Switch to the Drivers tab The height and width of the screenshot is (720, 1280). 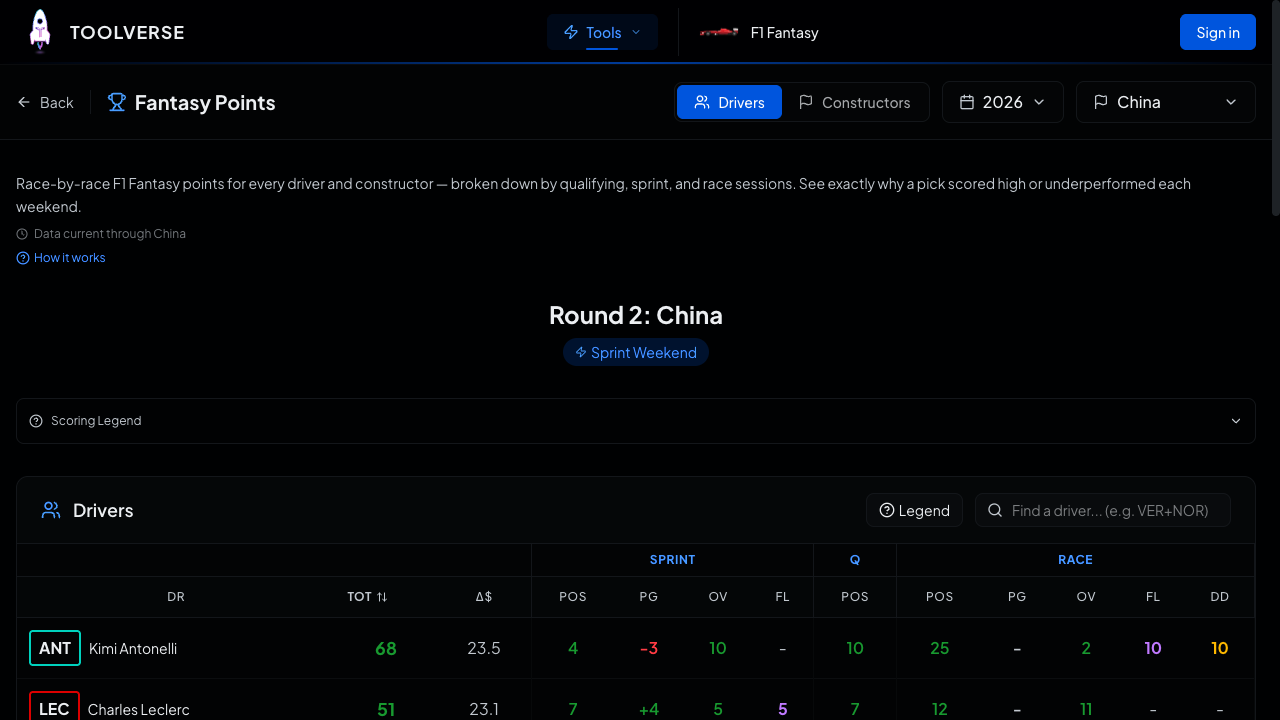pyautogui.click(x=729, y=102)
